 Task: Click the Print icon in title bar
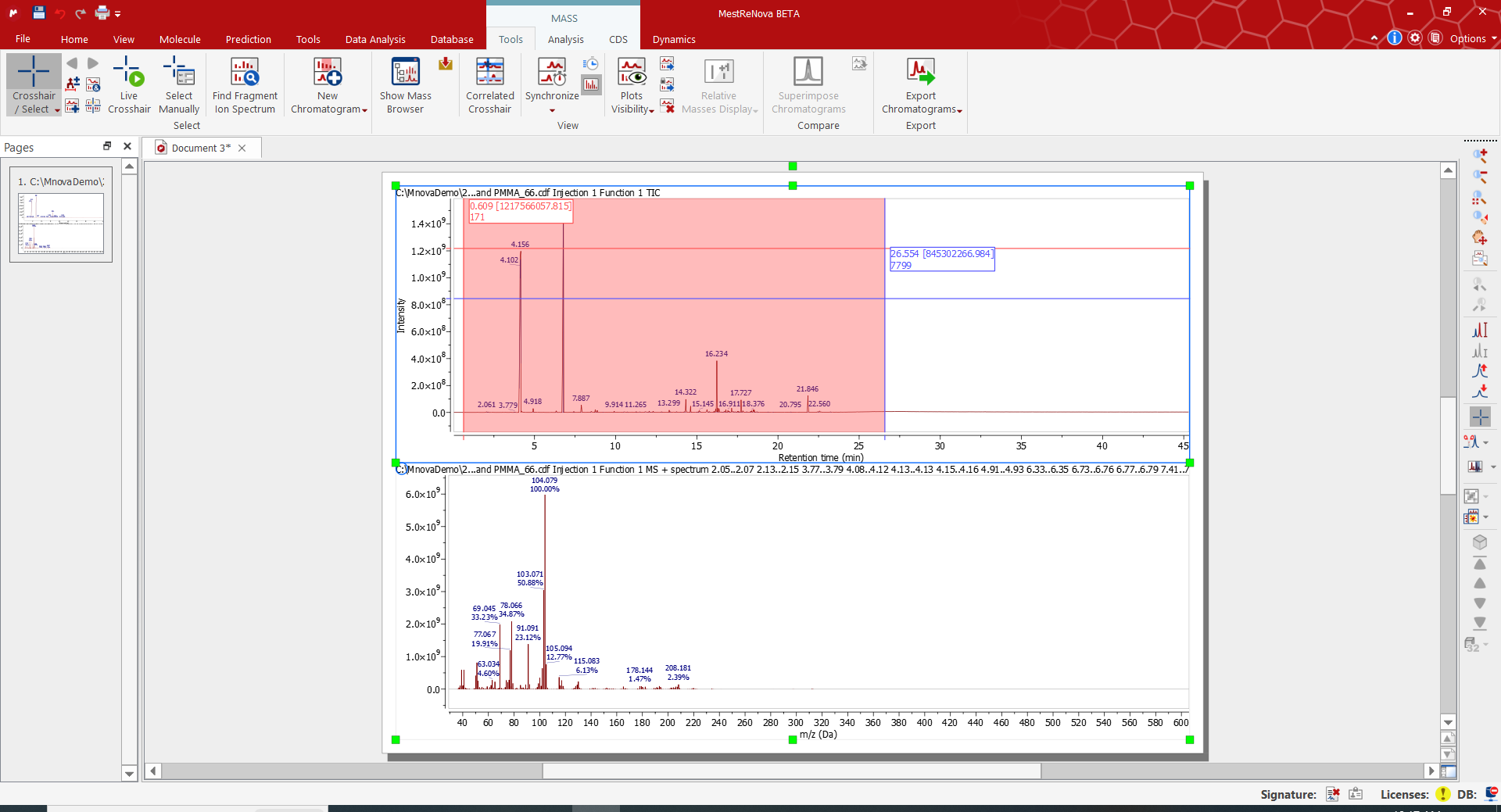pyautogui.click(x=102, y=13)
